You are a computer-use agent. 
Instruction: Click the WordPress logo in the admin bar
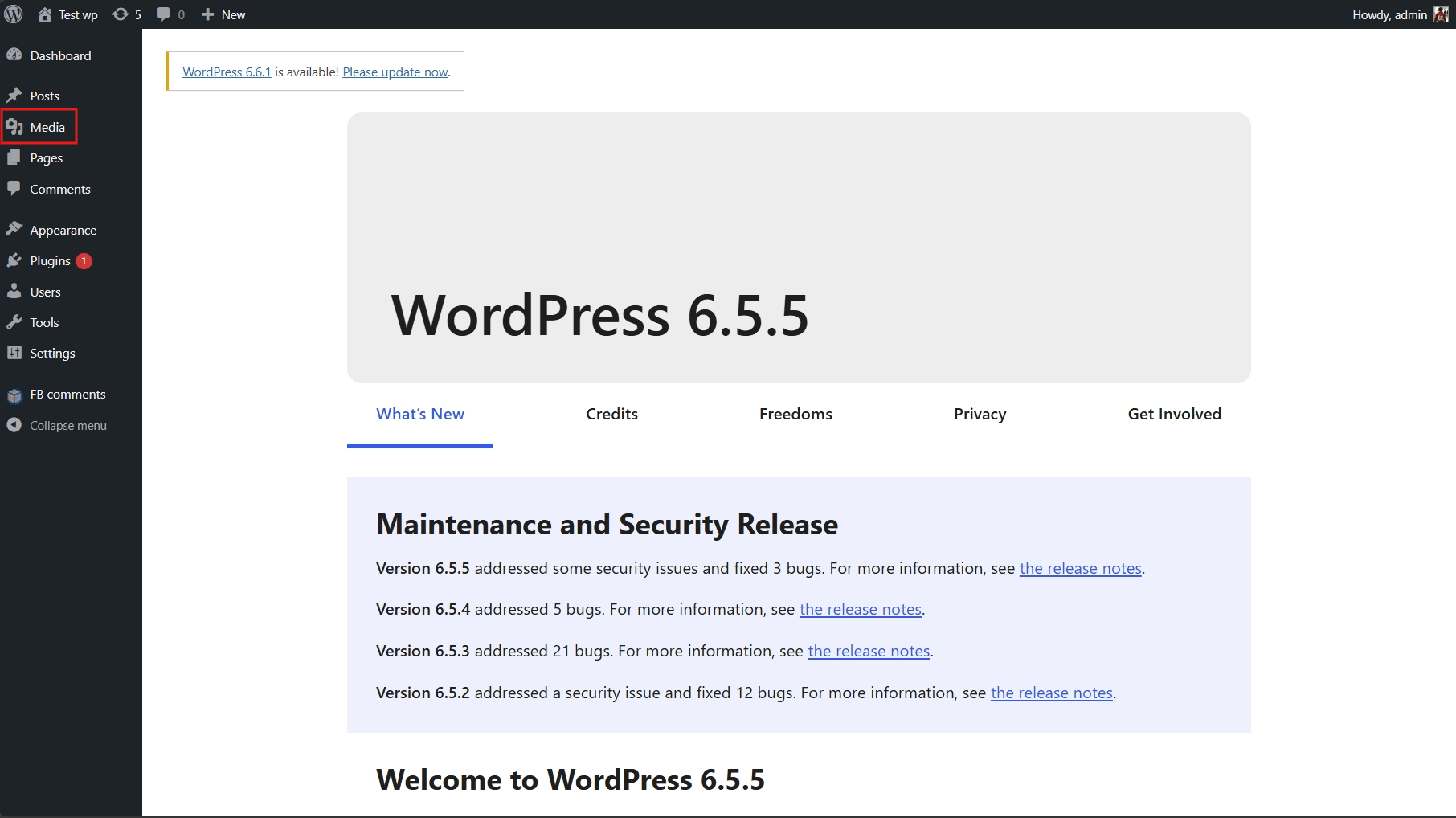[x=13, y=14]
